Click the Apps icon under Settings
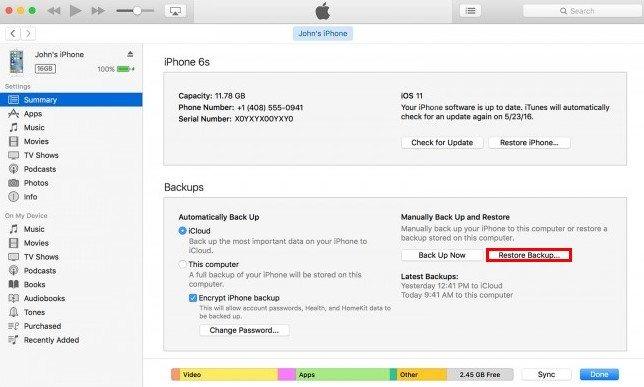Viewport: 644px width, 387px height. [14, 113]
